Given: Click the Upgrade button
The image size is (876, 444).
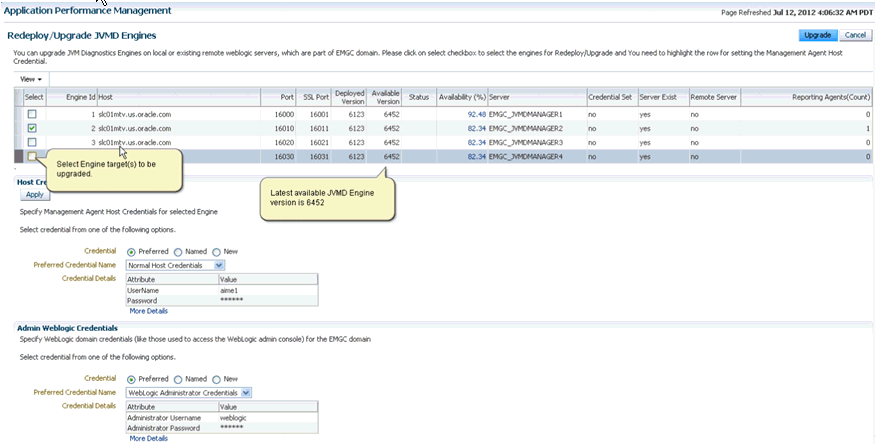Looking at the screenshot, I should tap(817, 35).
